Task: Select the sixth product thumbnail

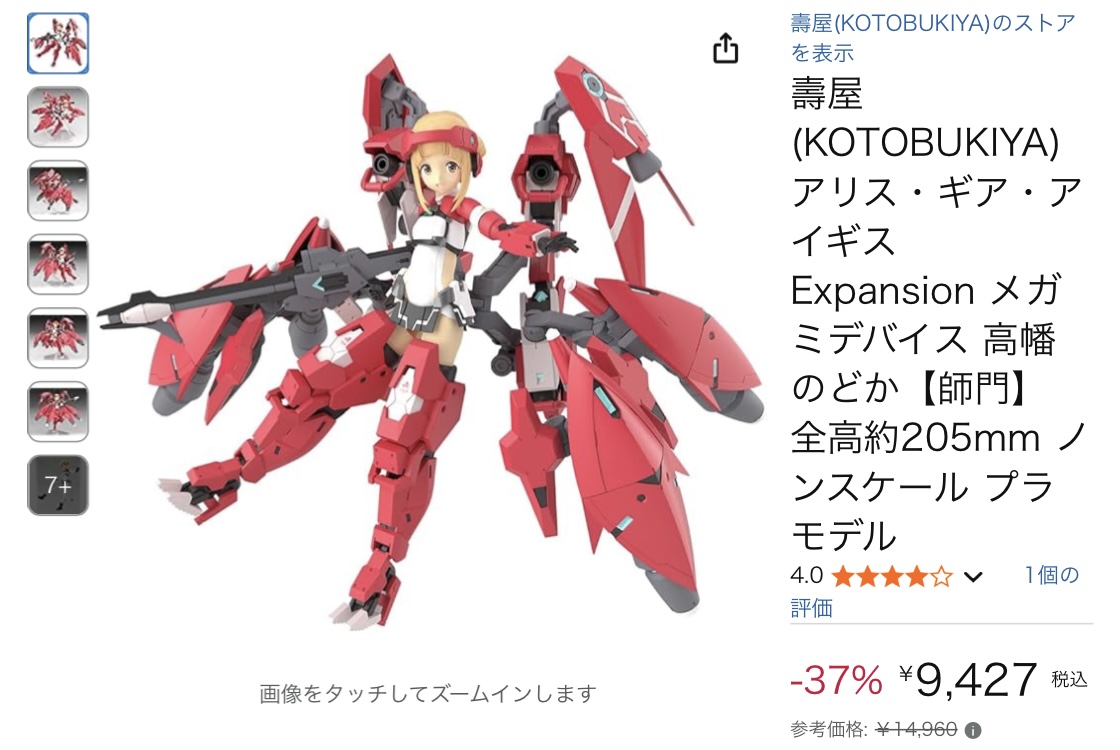Action: coord(58,411)
